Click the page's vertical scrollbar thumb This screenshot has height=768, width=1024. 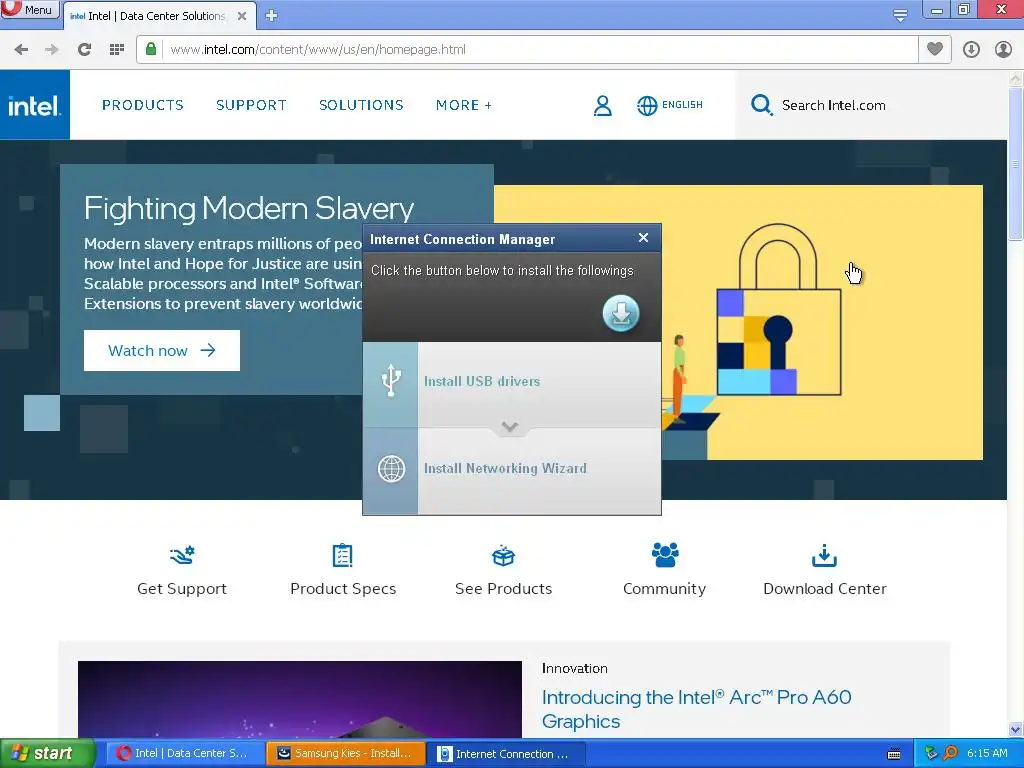coord(1015,164)
